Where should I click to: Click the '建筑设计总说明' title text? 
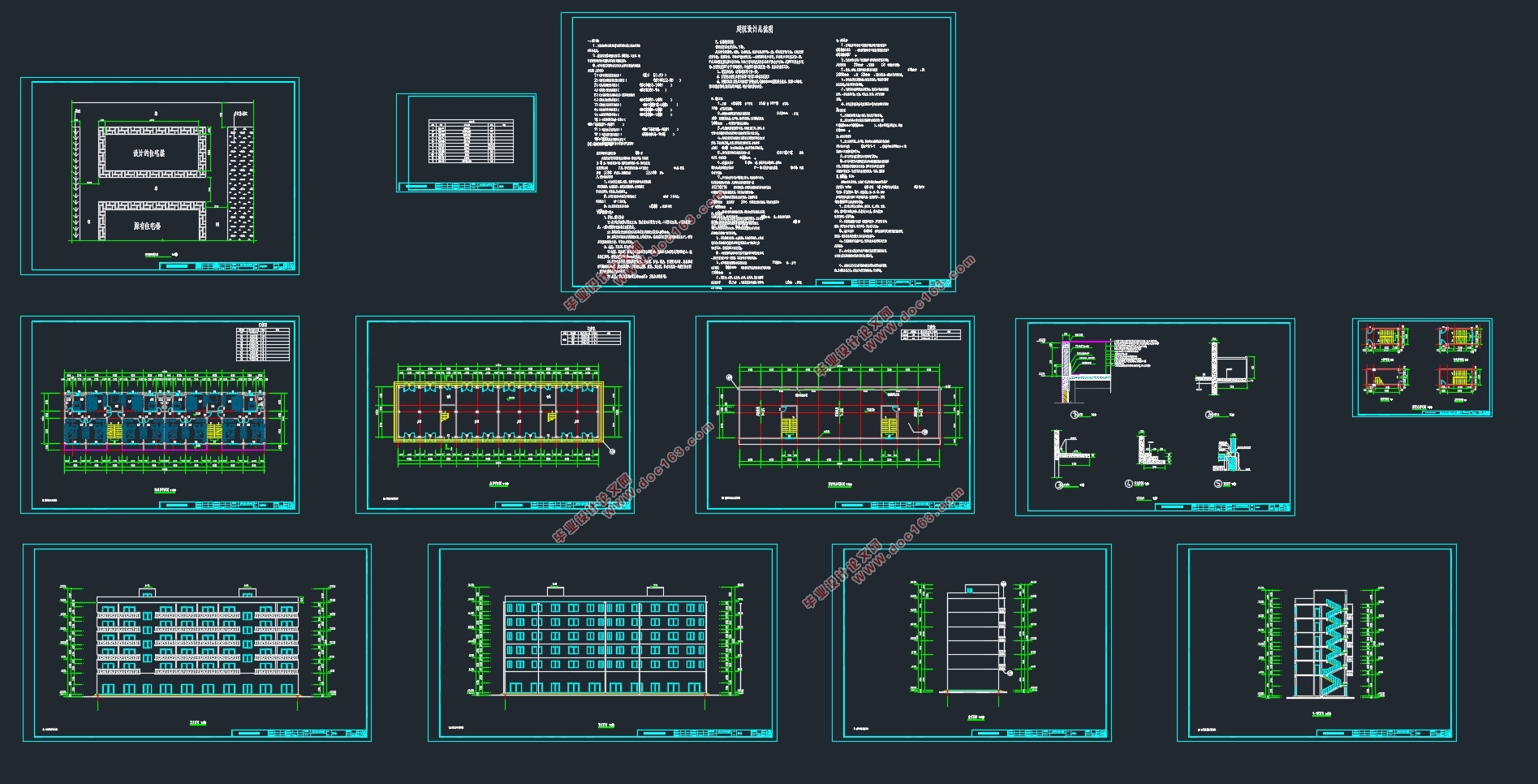[754, 28]
